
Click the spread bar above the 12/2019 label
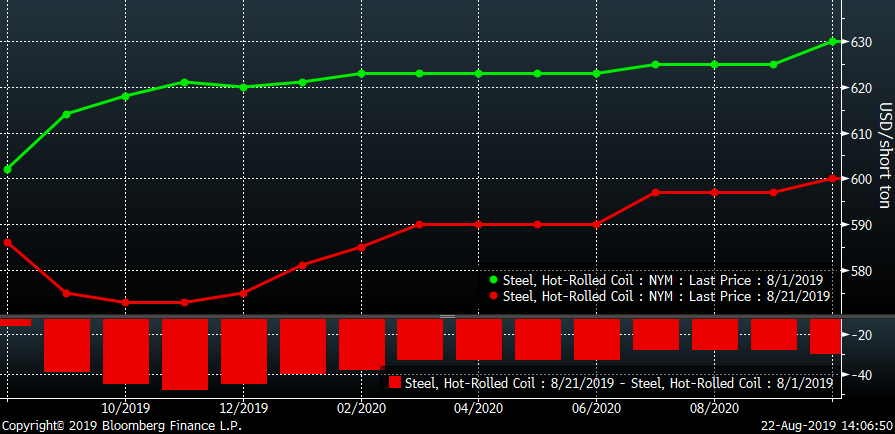coord(244,351)
